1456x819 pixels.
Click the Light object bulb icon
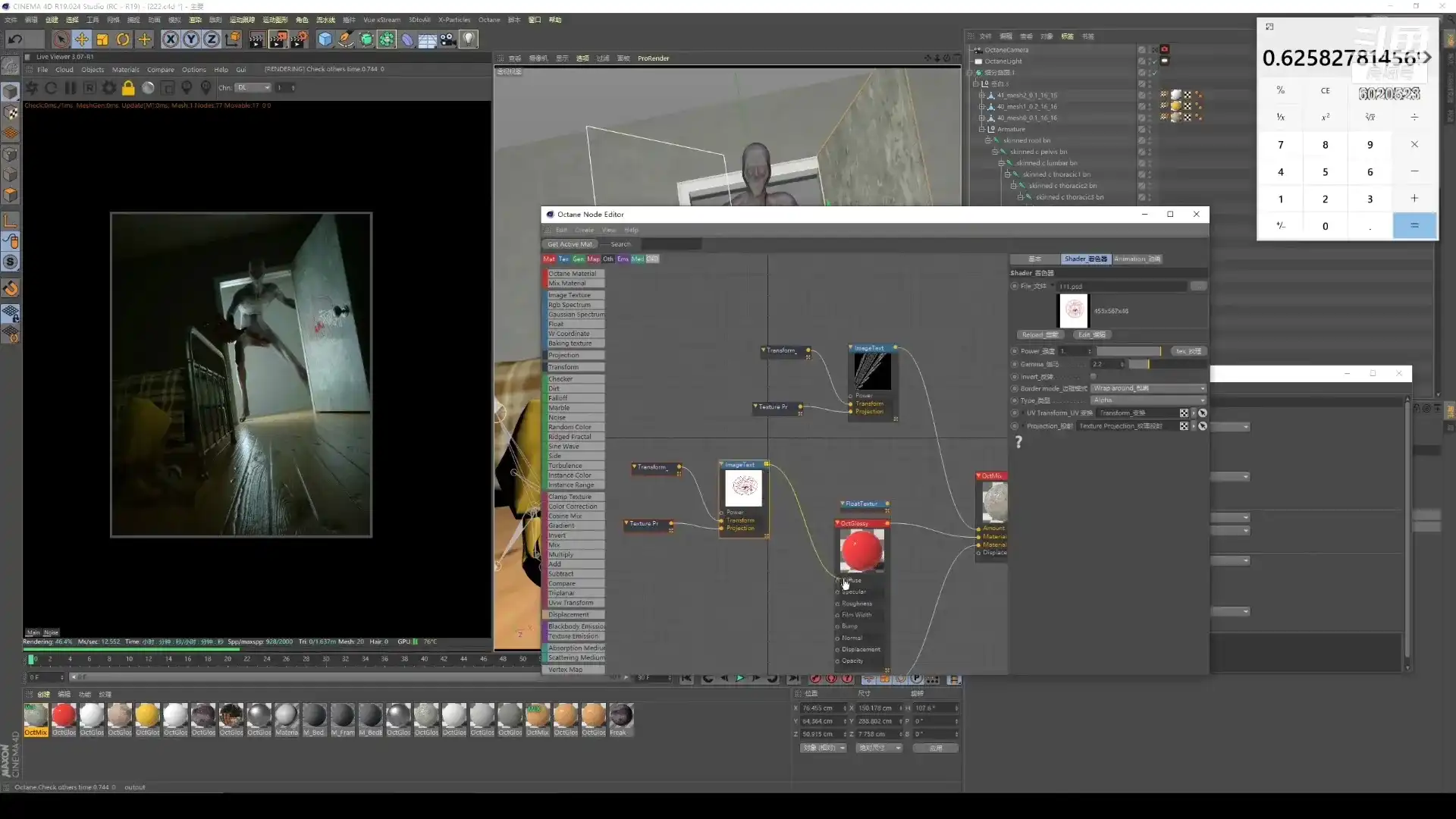[469, 39]
